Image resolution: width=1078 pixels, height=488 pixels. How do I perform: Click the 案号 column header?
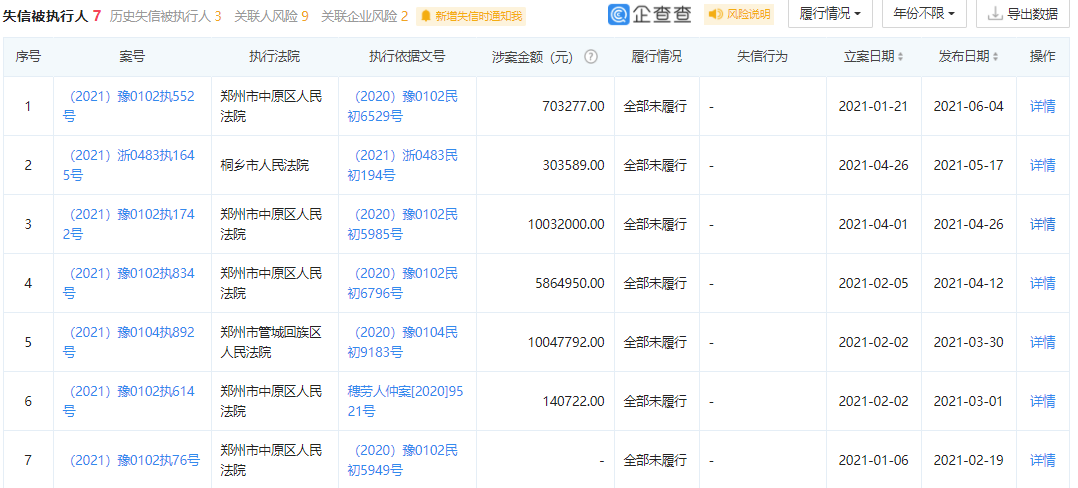(x=132, y=57)
